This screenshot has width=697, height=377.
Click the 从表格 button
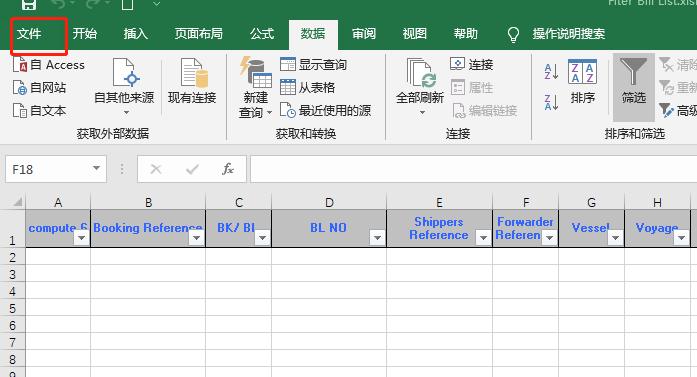pos(308,88)
